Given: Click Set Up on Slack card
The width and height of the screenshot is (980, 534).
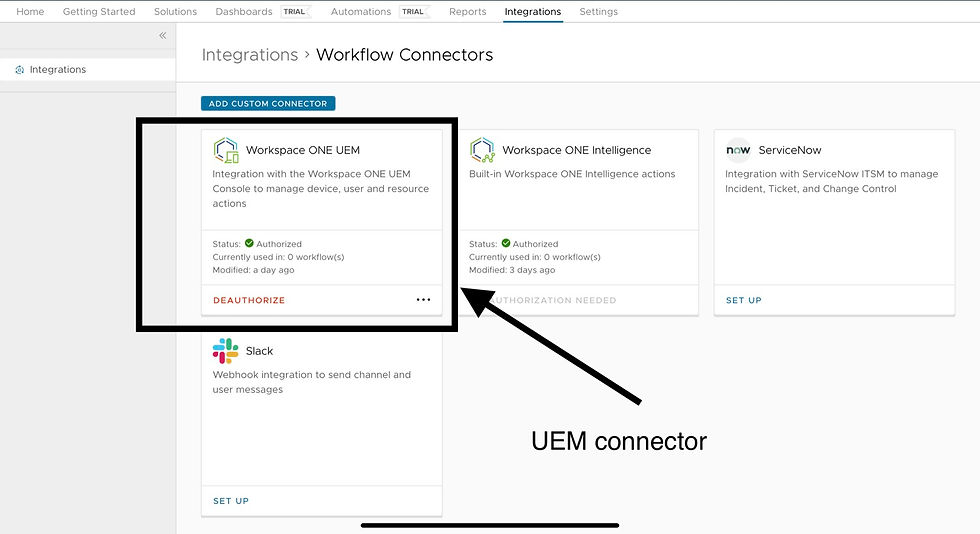Looking at the screenshot, I should (231, 501).
